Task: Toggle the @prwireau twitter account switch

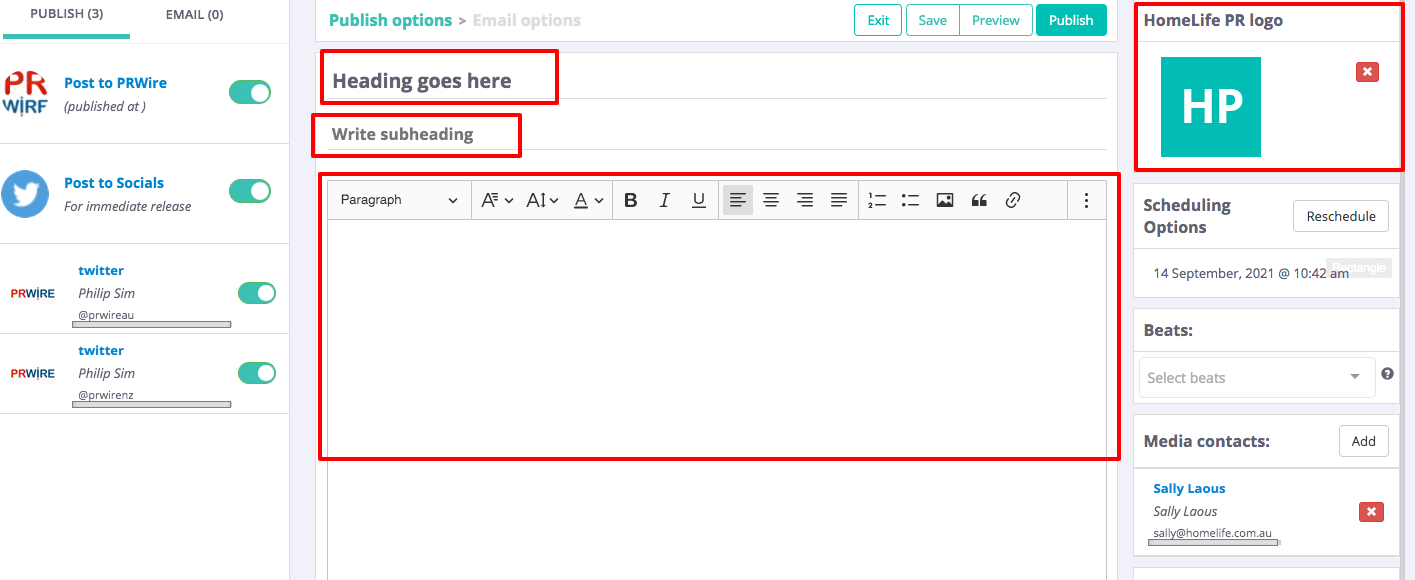Action: (256, 293)
